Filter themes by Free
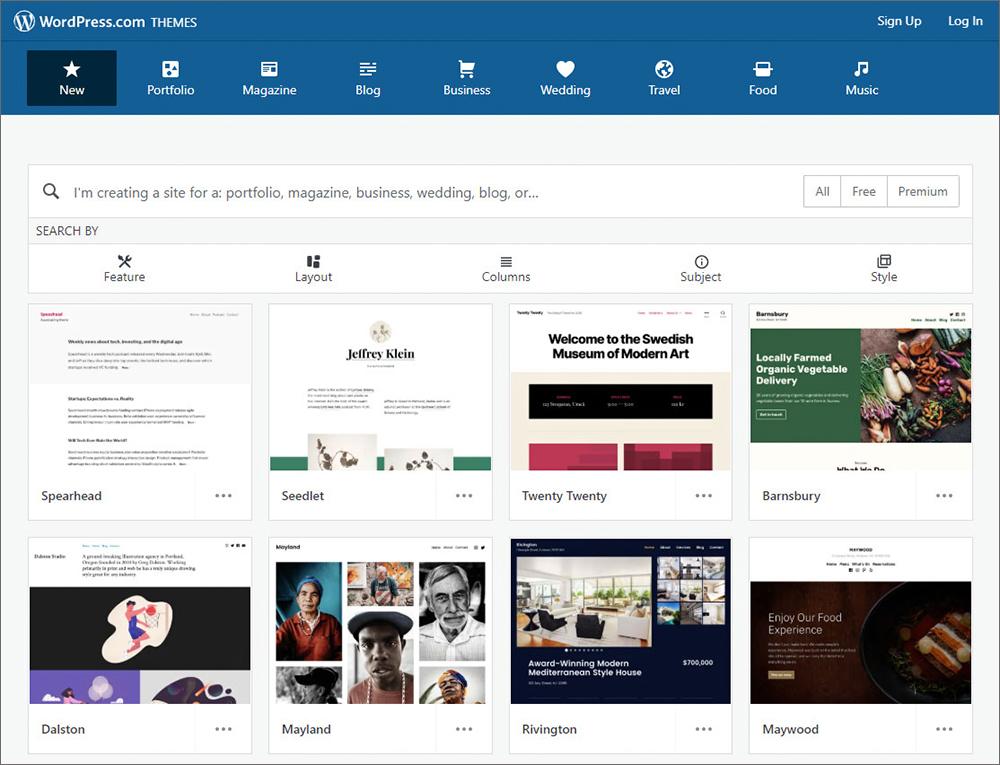1000x765 pixels. pyautogui.click(x=864, y=191)
